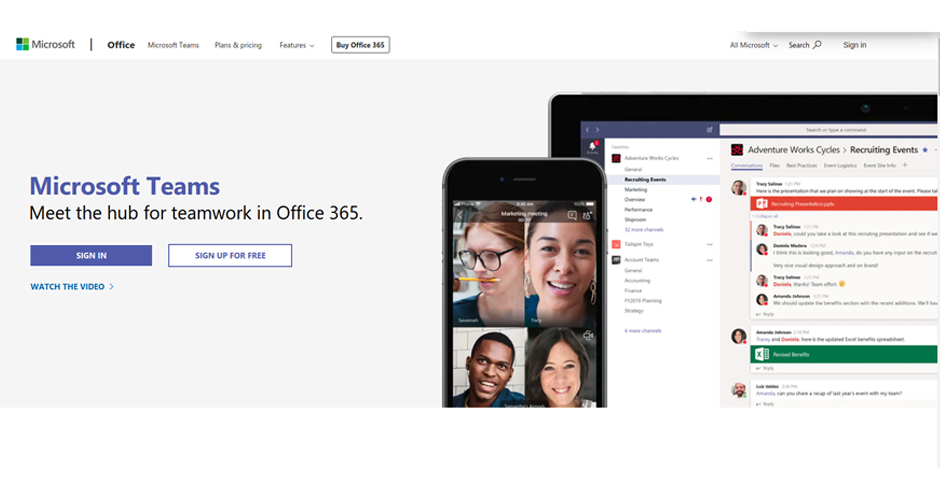Viewport: 940px width, 492px height.
Task: Click the add tab plus icon
Action: pos(905,165)
